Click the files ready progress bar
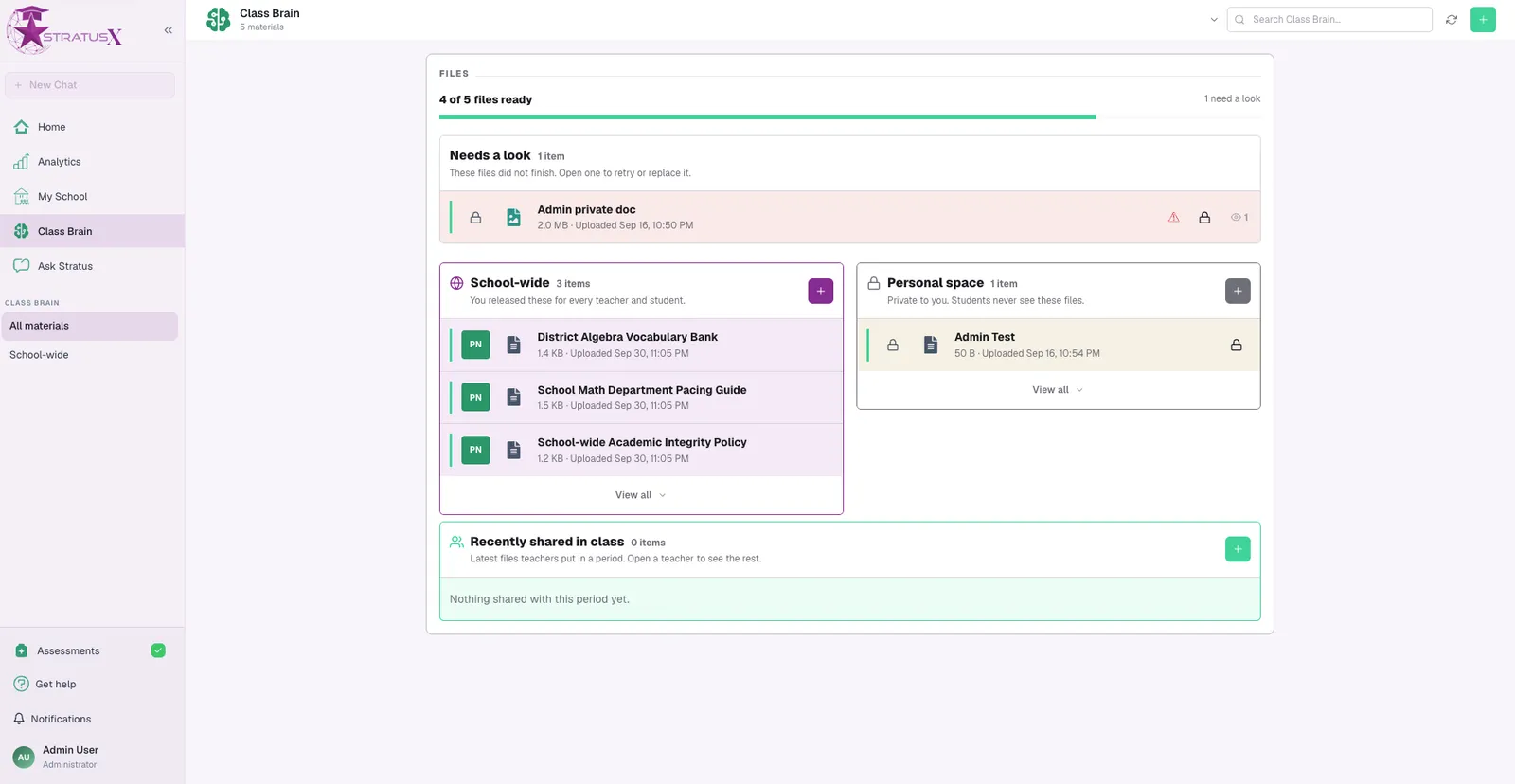Image resolution: width=1515 pixels, height=784 pixels. pyautogui.click(x=849, y=117)
